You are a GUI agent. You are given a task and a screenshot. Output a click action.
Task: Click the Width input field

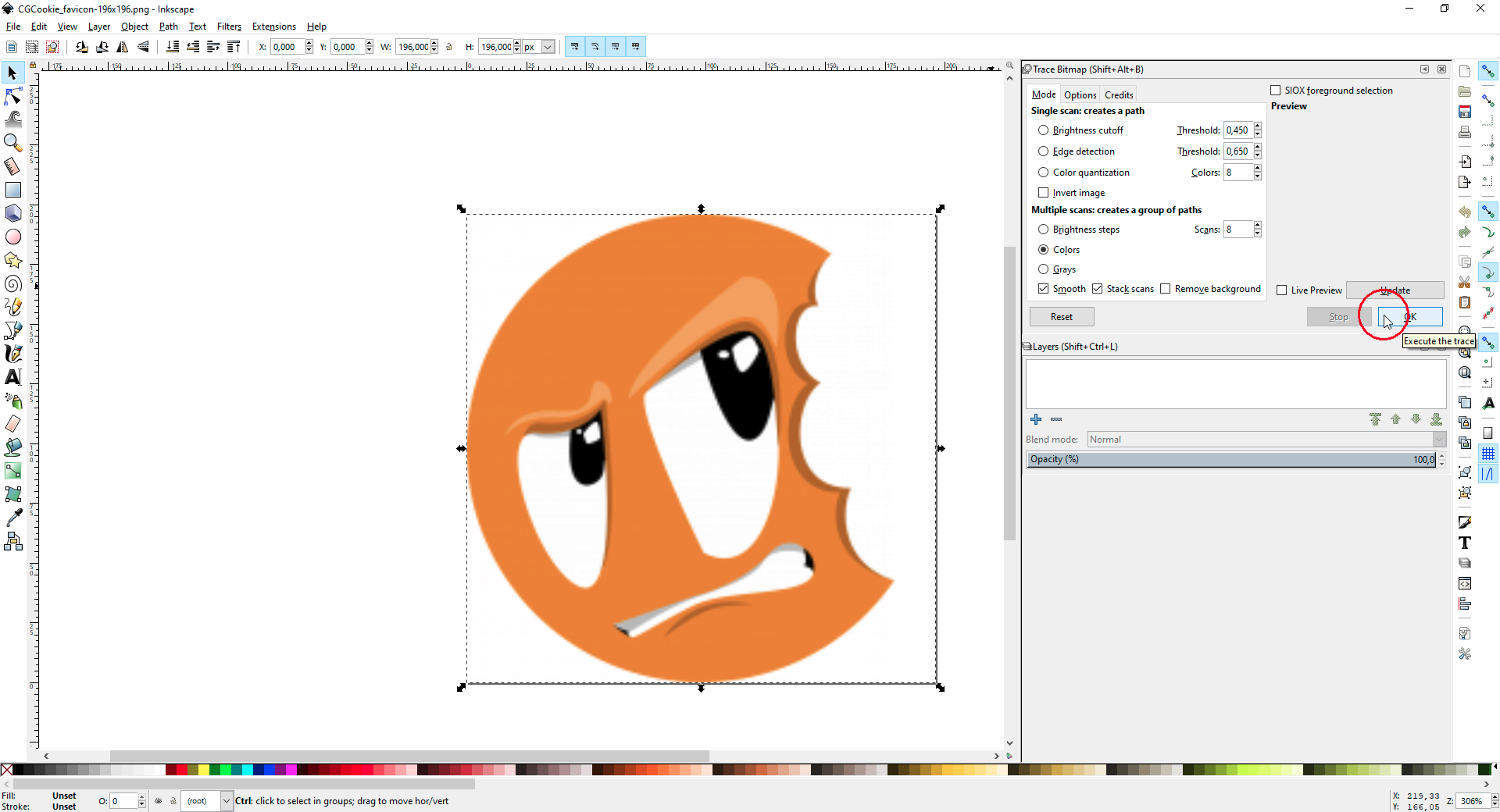(412, 47)
